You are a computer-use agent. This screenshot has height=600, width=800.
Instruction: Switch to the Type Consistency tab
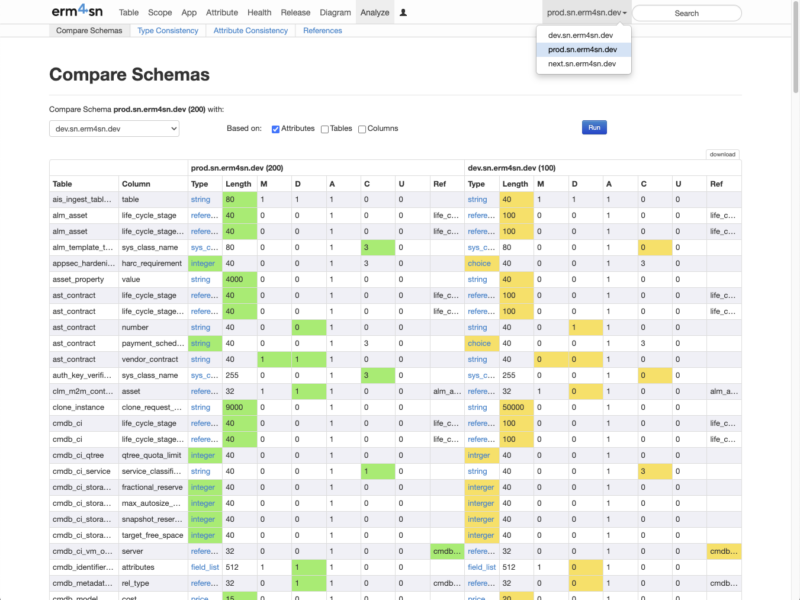tap(167, 31)
